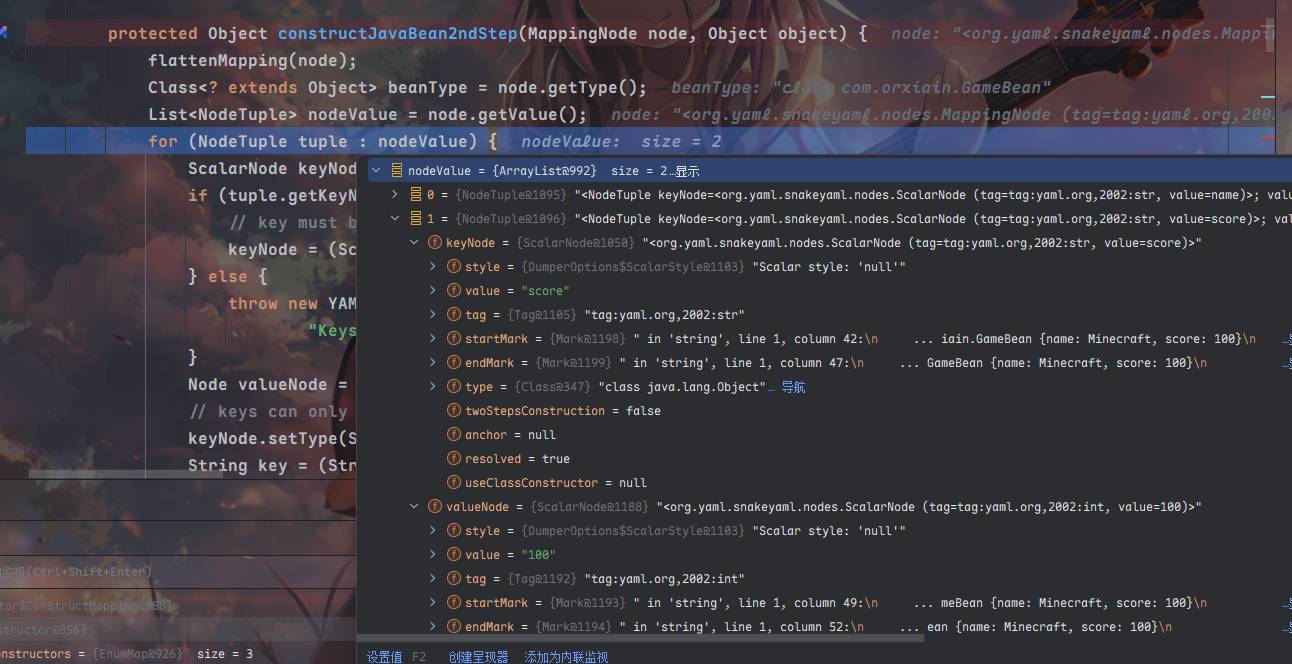This screenshot has height=664, width=1292.
Task: Collapse the nodeValue ArrayList root node
Action: 376,171
